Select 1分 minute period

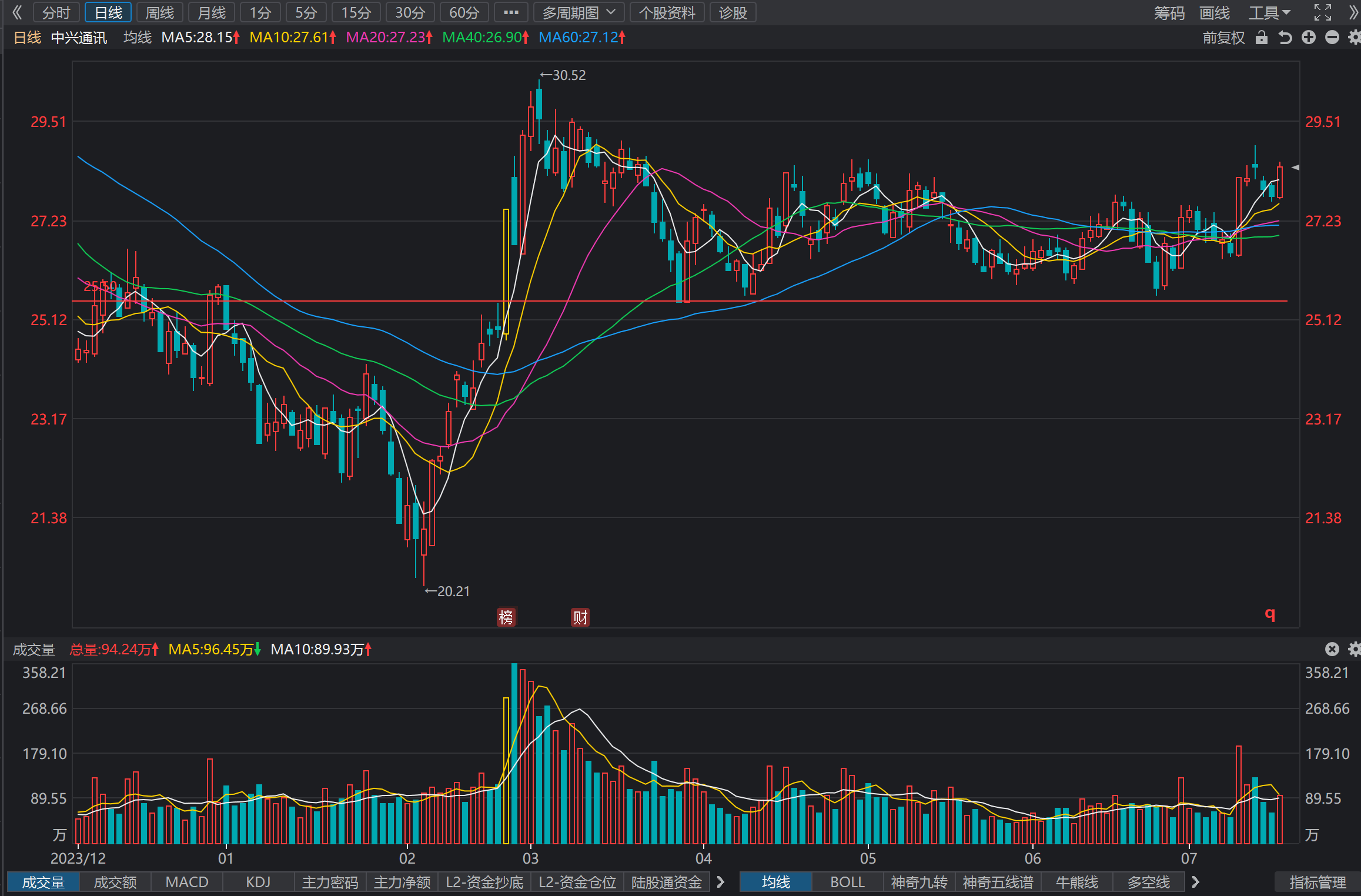260,12
